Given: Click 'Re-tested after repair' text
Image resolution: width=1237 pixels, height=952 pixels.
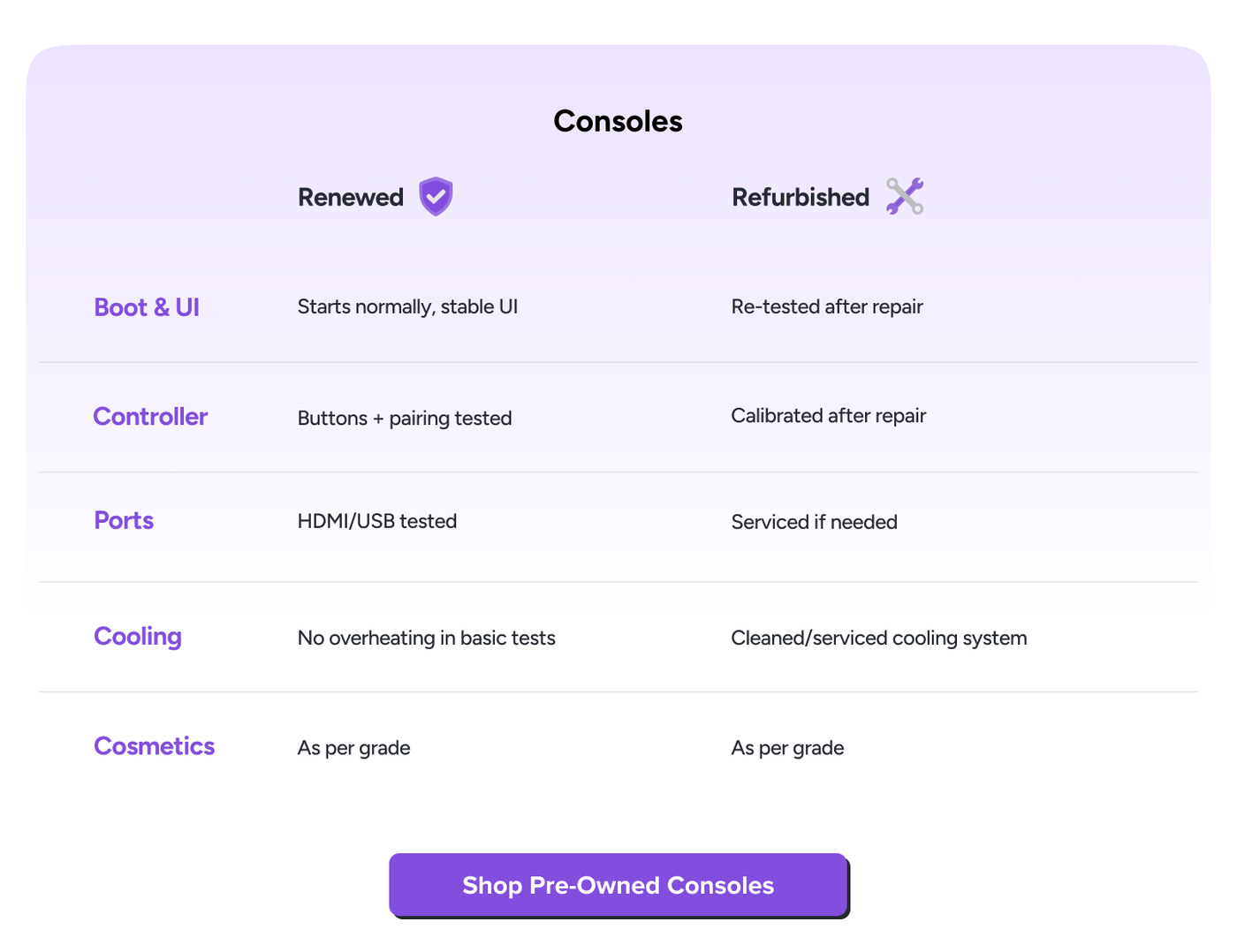Looking at the screenshot, I should point(827,306).
